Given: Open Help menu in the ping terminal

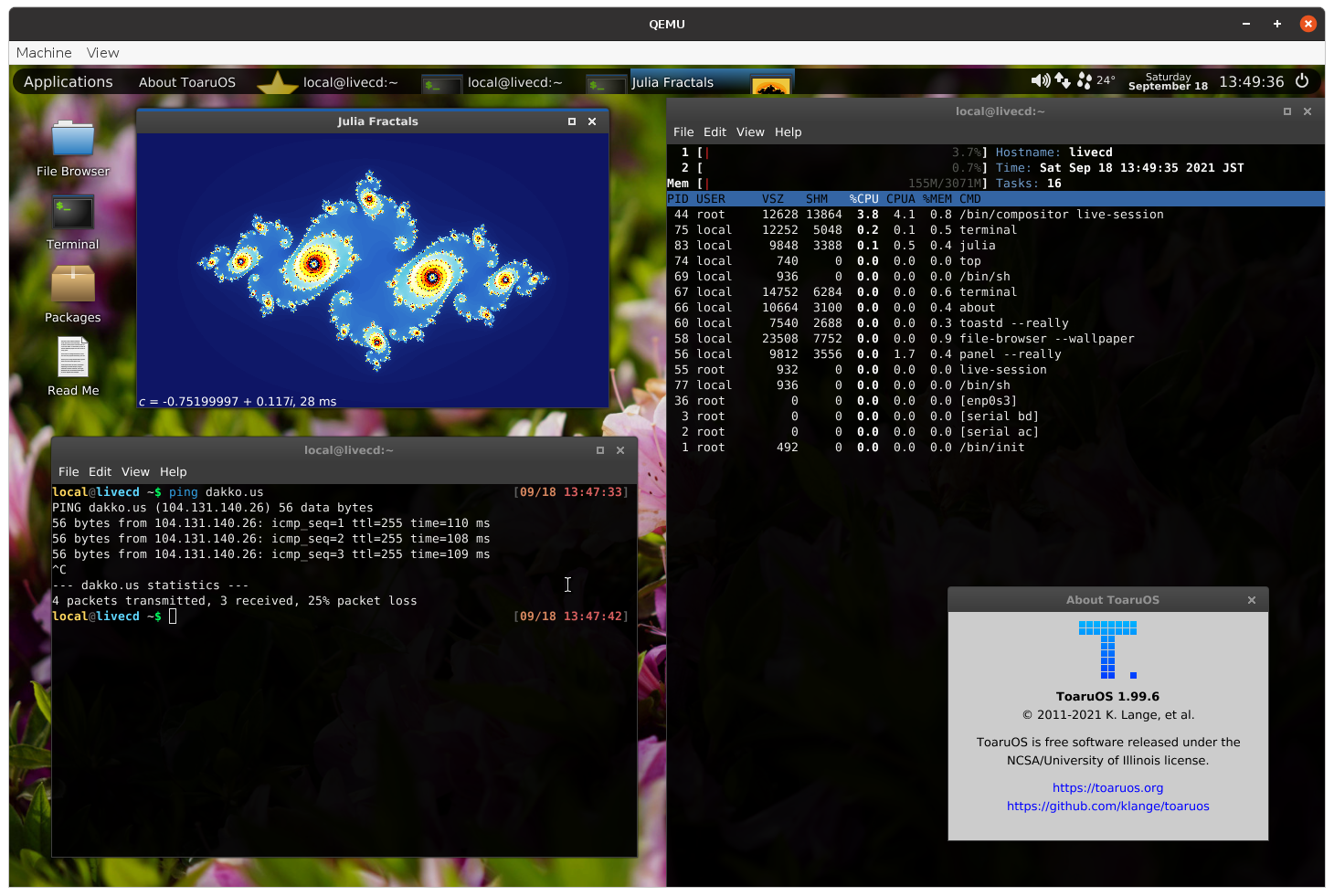Looking at the screenshot, I should [x=173, y=472].
